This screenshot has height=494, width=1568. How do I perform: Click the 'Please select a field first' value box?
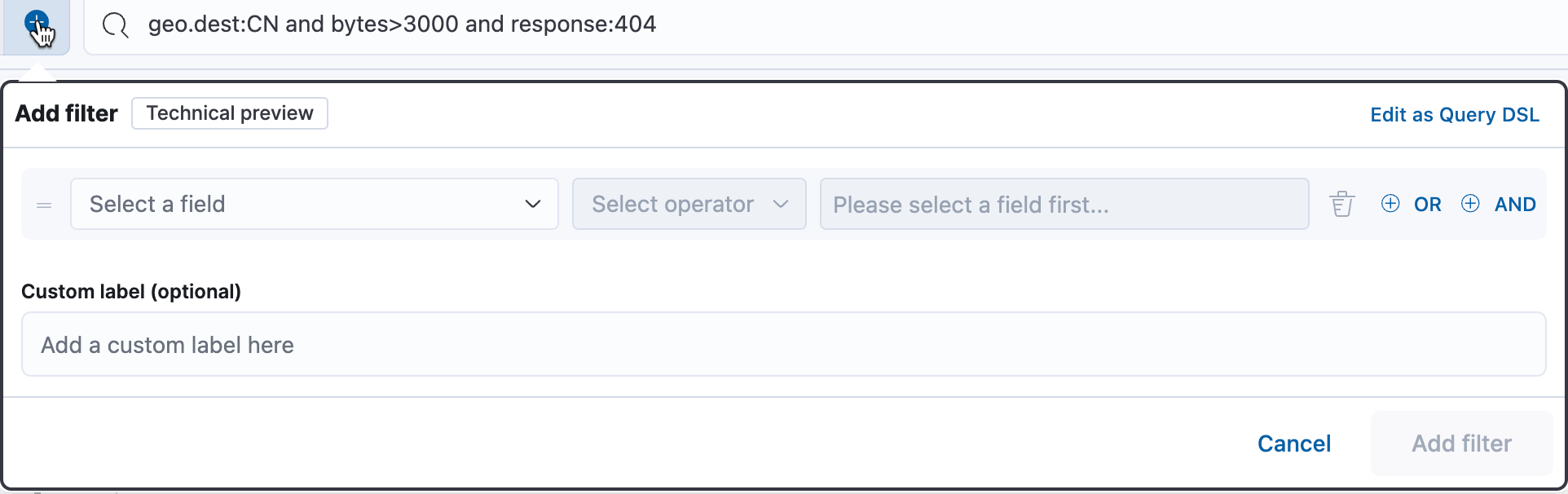[1064, 204]
